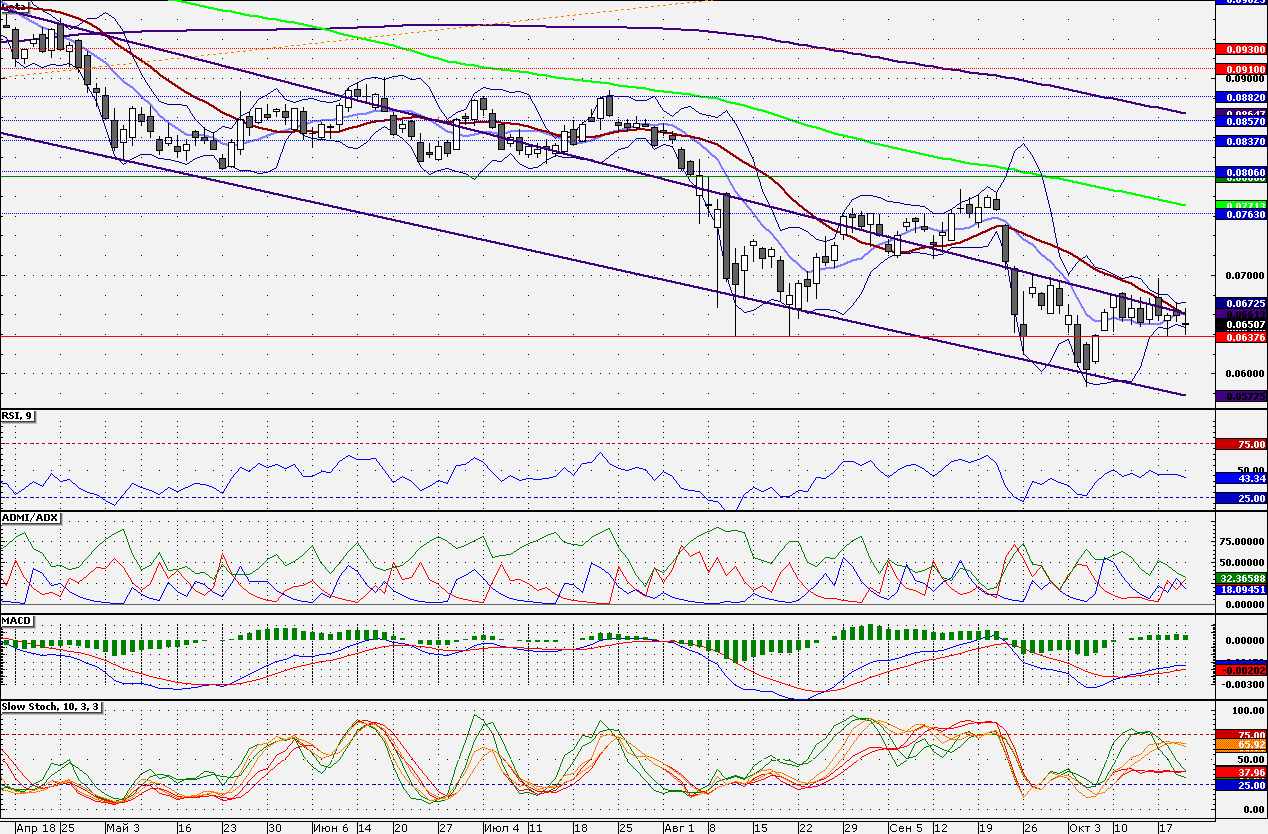Select the MACD panel title label
The width and height of the screenshot is (1268, 834).
(x=18, y=621)
